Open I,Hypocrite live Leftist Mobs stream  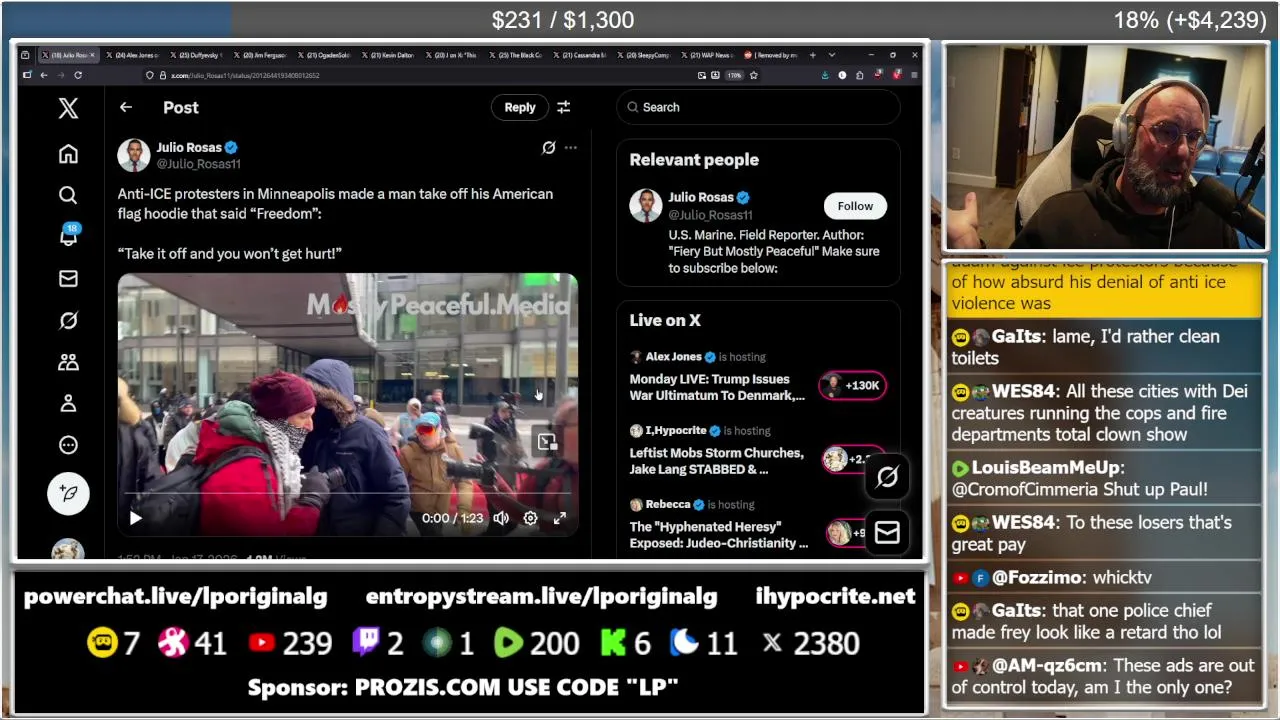pyautogui.click(x=716, y=461)
